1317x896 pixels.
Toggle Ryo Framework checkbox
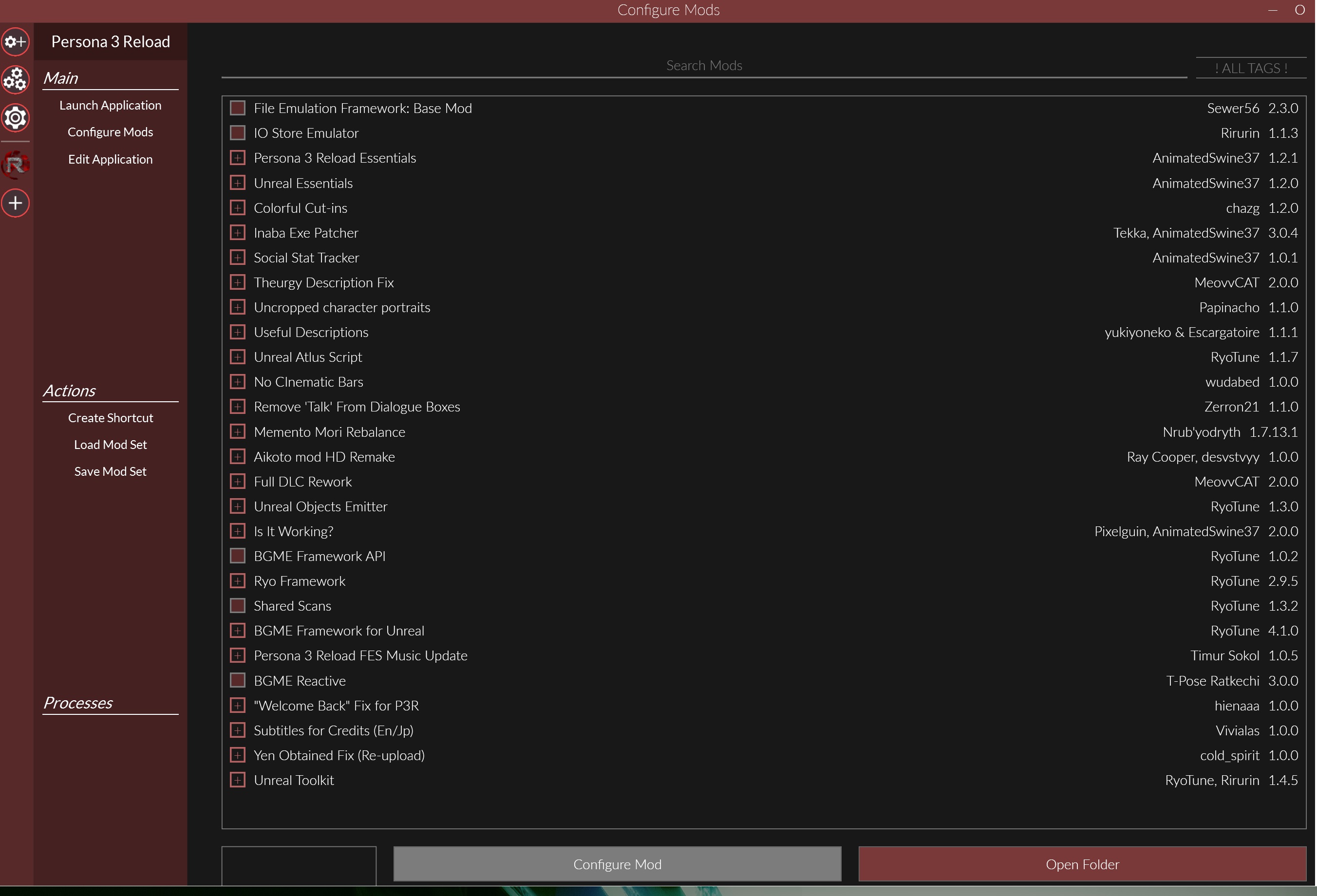click(x=238, y=581)
